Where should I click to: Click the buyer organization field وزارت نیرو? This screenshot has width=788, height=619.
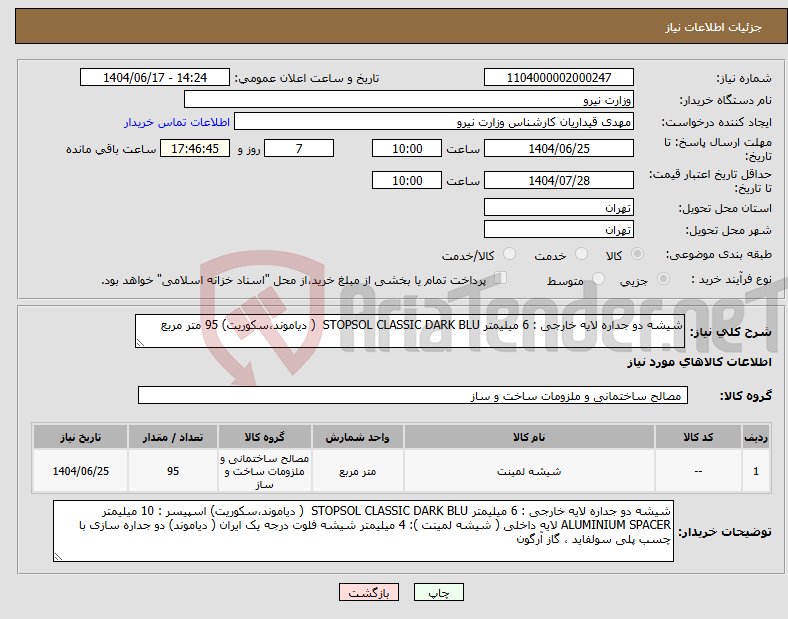(409, 99)
